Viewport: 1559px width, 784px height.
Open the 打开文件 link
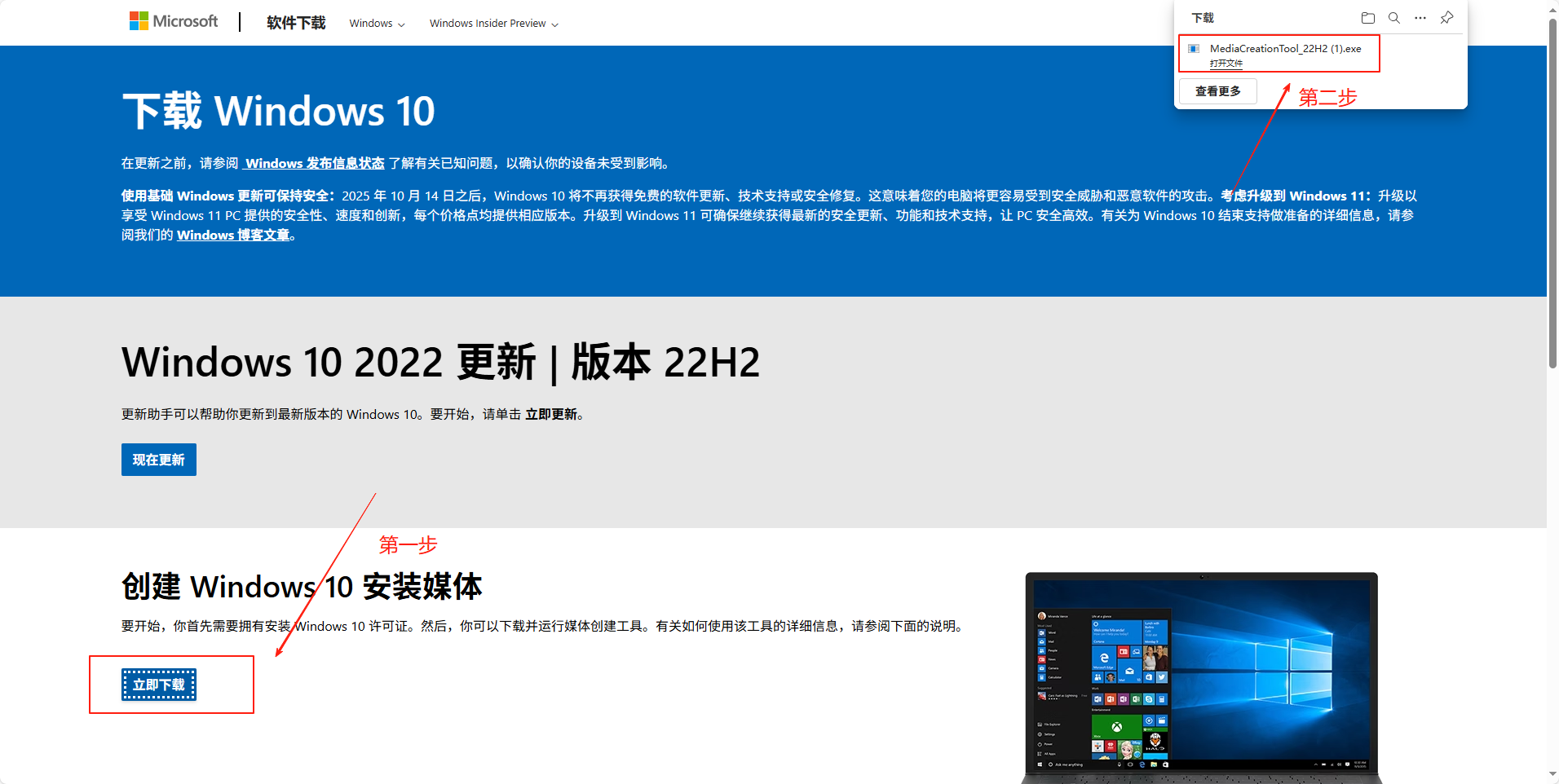click(x=1226, y=63)
